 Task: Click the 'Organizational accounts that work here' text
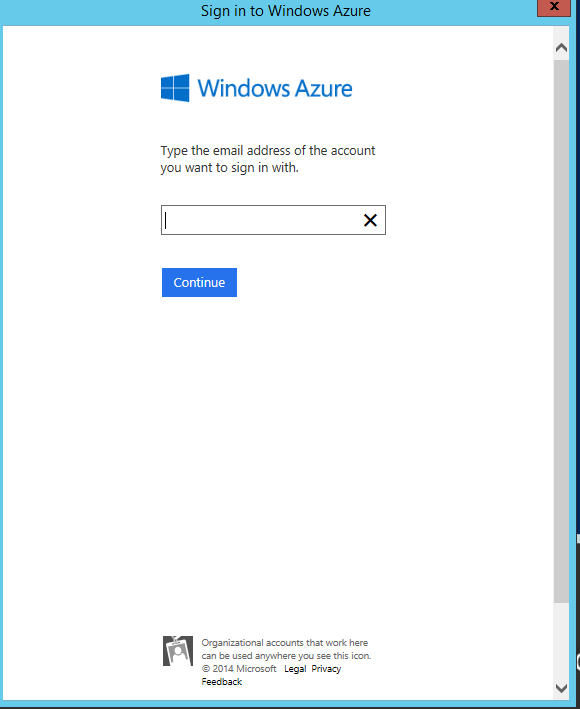click(284, 643)
